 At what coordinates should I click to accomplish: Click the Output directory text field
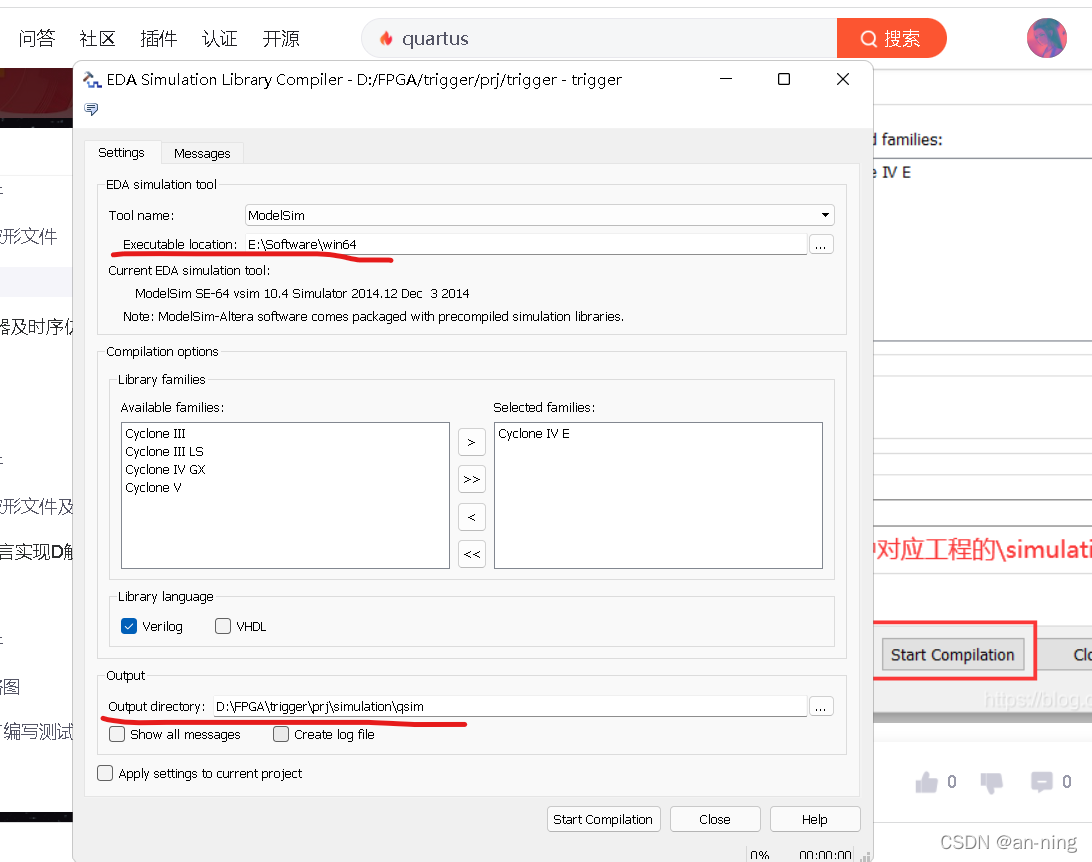510,706
